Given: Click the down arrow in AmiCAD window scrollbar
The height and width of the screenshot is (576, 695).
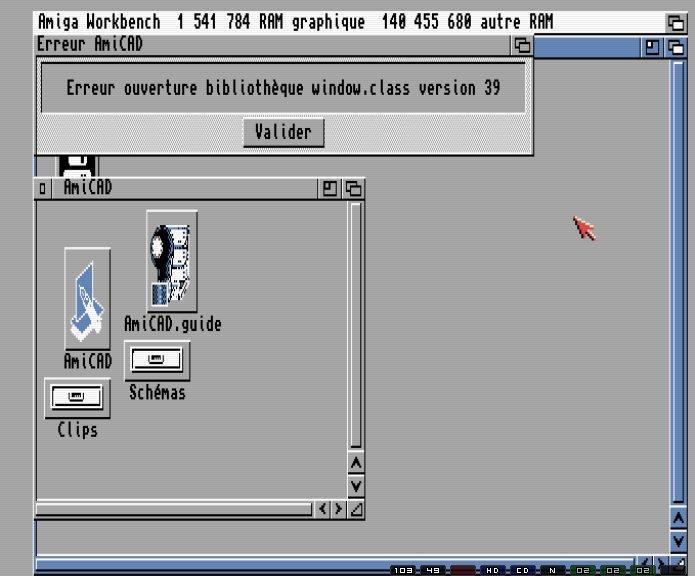Looking at the screenshot, I should (x=355, y=486).
